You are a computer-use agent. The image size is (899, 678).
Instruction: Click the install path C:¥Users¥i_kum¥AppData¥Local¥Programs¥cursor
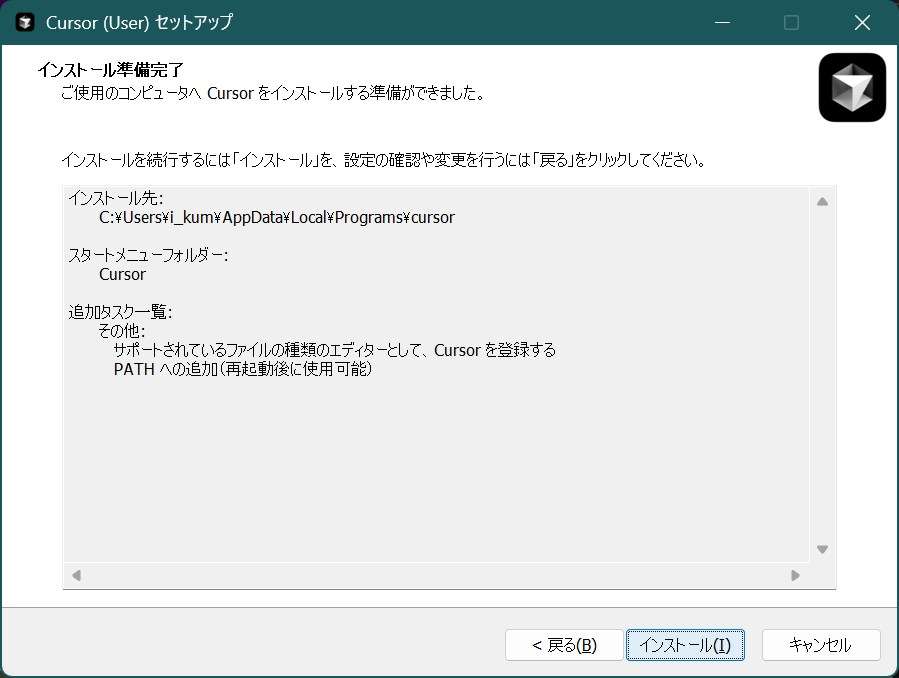point(277,217)
